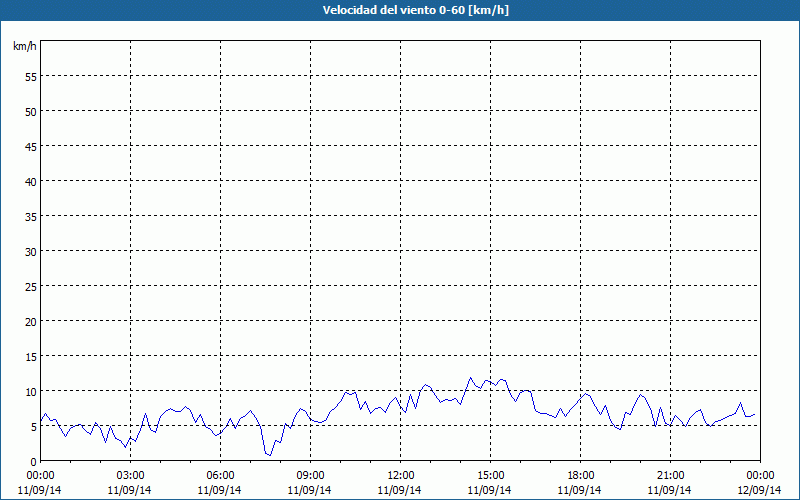Click the 55 value on the y-axis
The width and height of the screenshot is (800, 500).
click(x=31, y=77)
